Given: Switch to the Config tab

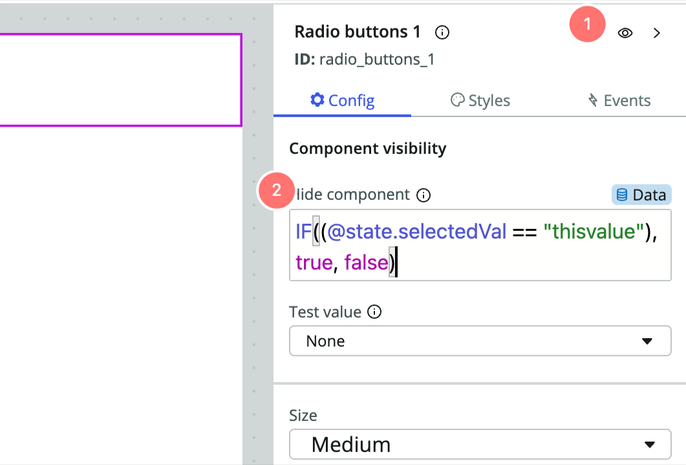Looking at the screenshot, I should point(342,100).
